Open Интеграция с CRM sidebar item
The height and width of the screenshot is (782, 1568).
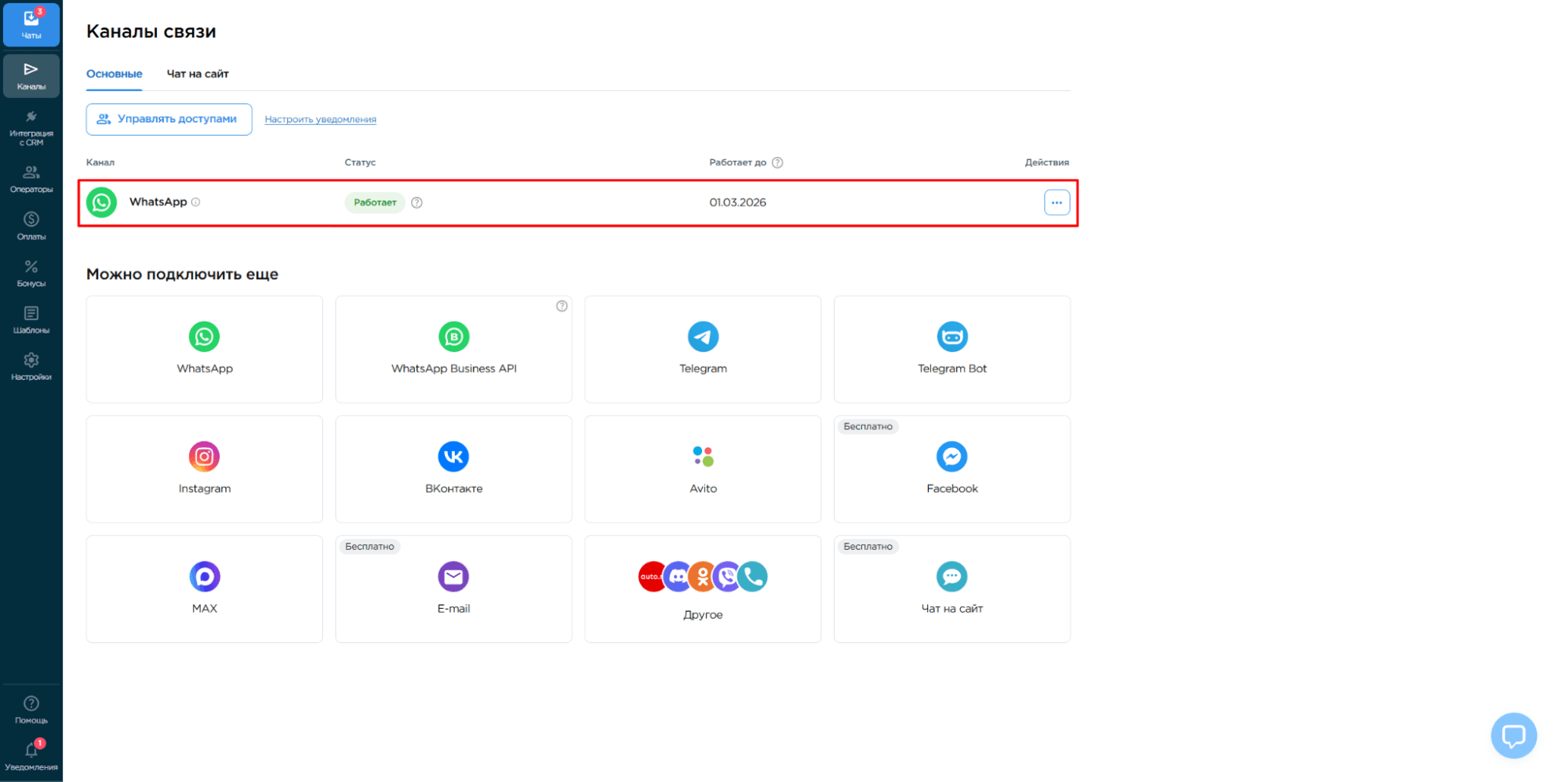coord(31,128)
